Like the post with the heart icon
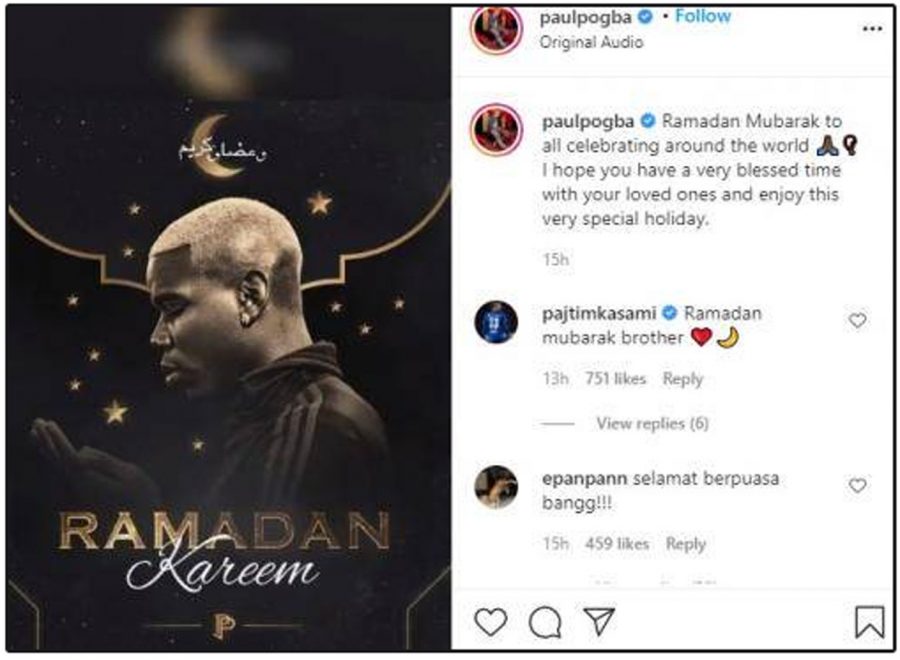900x660 pixels. pyautogui.click(x=491, y=622)
